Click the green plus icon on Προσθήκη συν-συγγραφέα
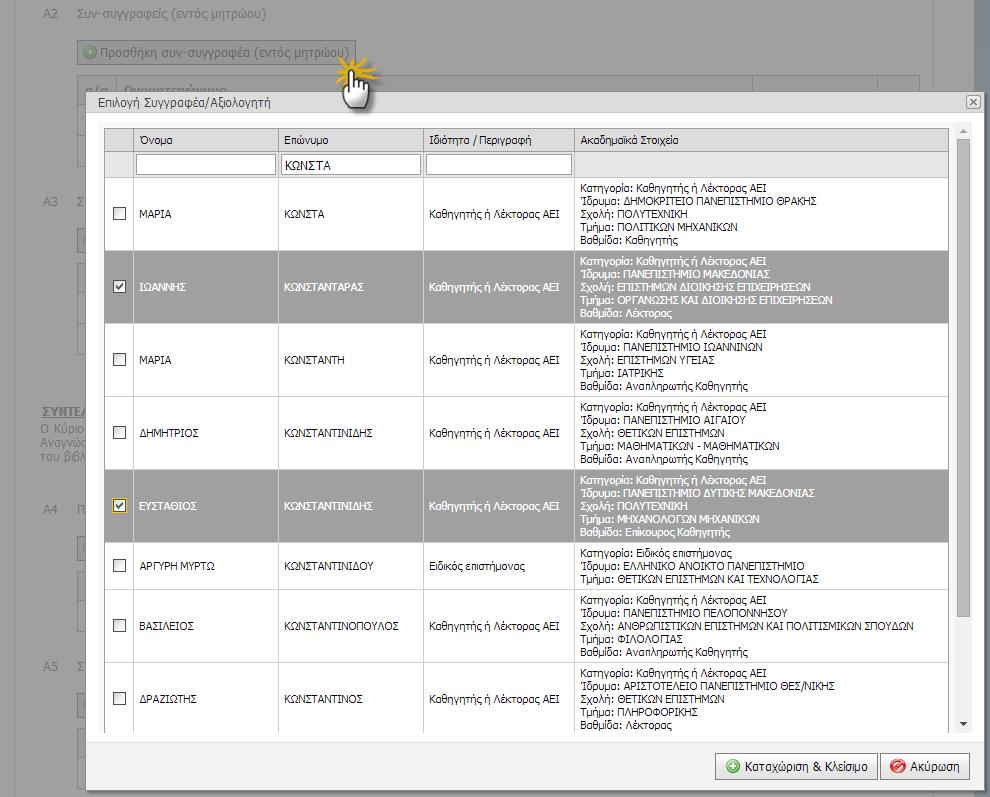The width and height of the screenshot is (990, 797). (90, 52)
